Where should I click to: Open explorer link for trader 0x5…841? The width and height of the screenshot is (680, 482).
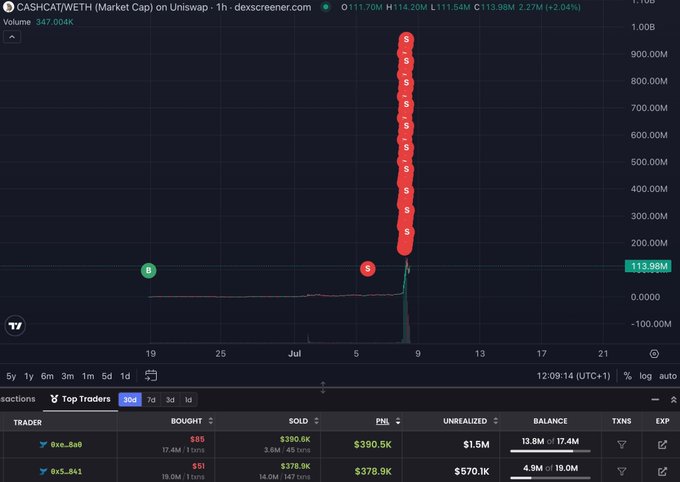tap(662, 471)
